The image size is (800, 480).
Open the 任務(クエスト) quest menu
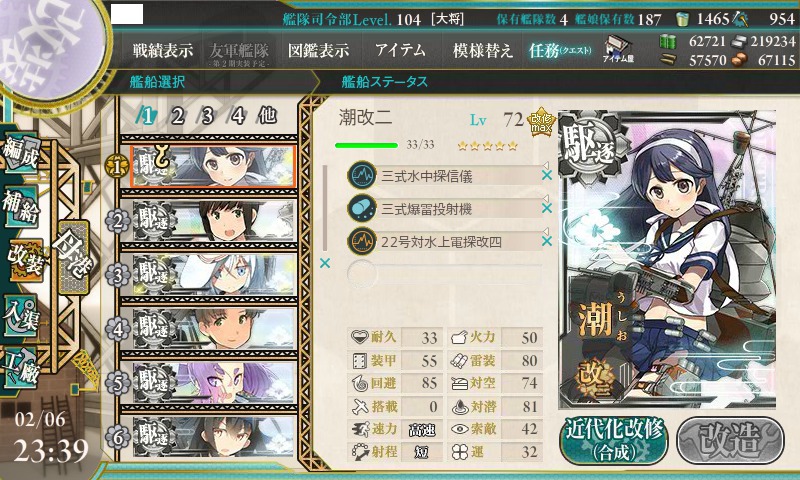click(560, 50)
